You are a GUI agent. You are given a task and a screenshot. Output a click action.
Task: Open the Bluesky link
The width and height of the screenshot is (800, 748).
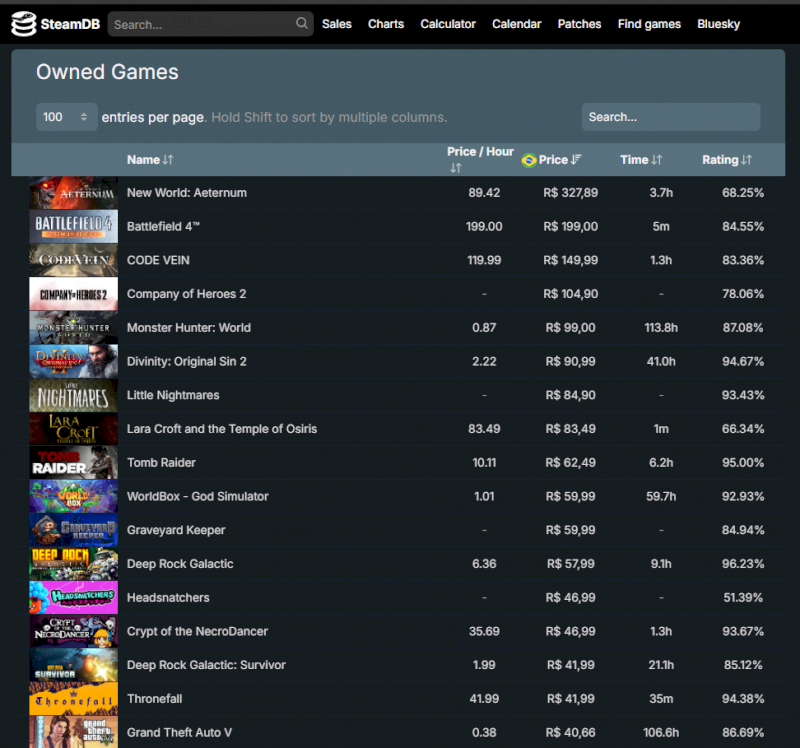(x=719, y=24)
